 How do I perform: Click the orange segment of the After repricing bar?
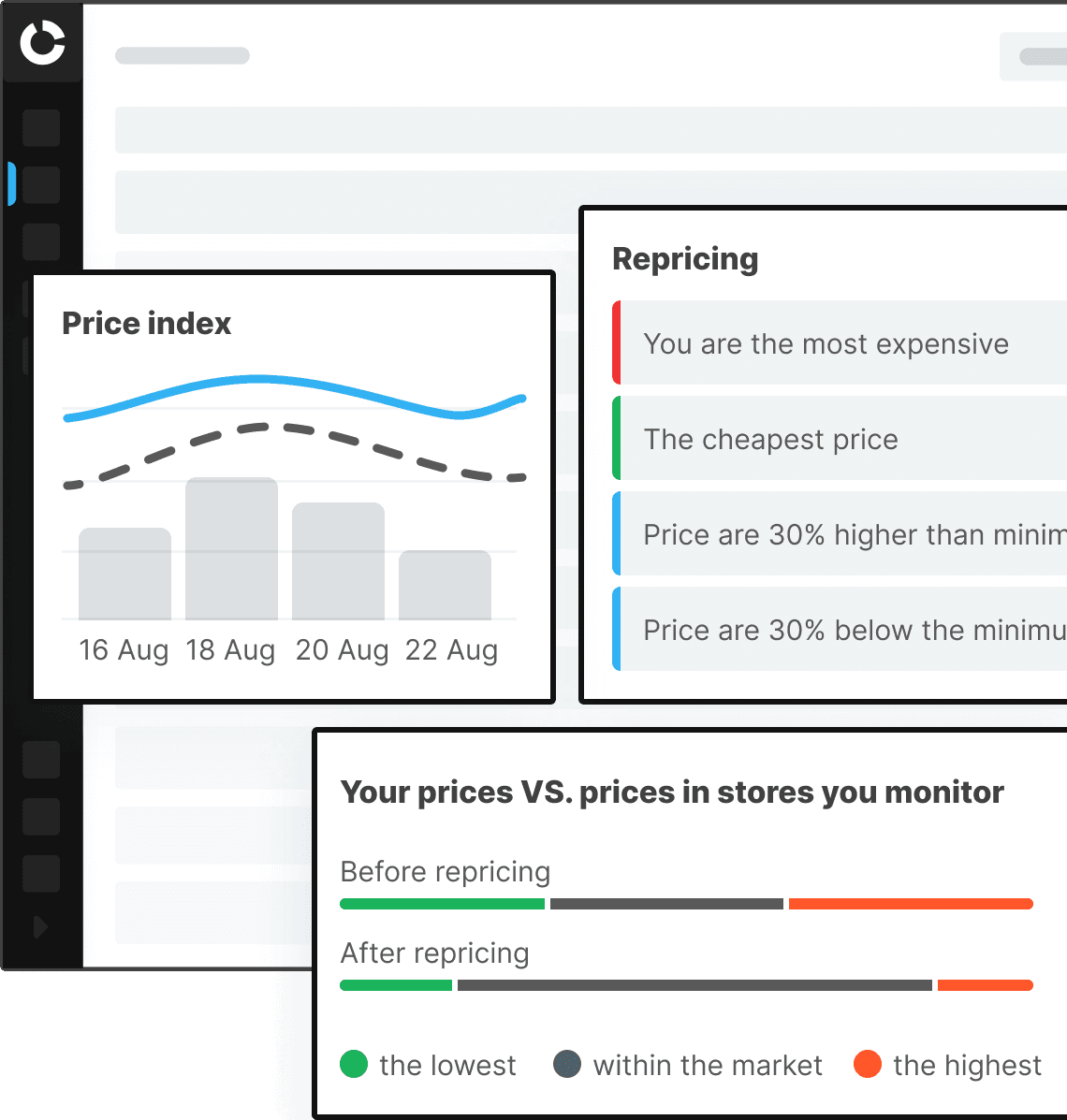pos(985,985)
